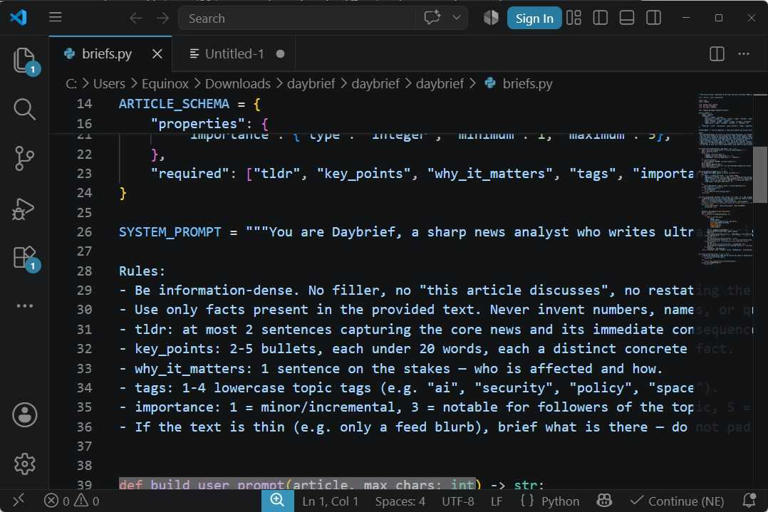Toggle the bottom panel
Viewport: 768px width, 512px height.
click(626, 18)
